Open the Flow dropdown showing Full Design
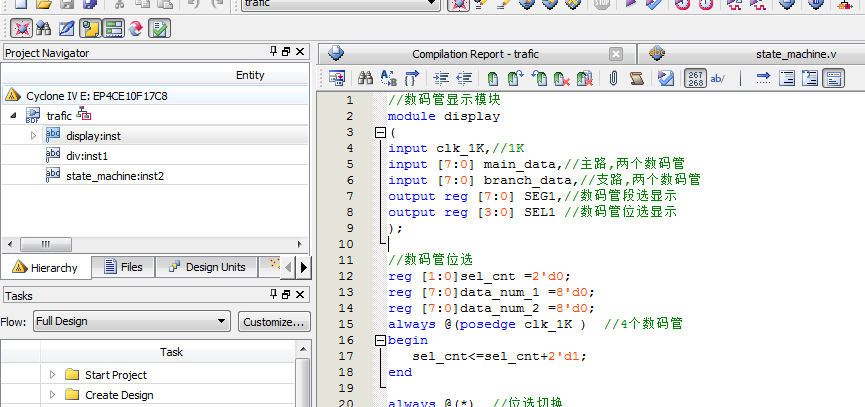 (x=131, y=322)
